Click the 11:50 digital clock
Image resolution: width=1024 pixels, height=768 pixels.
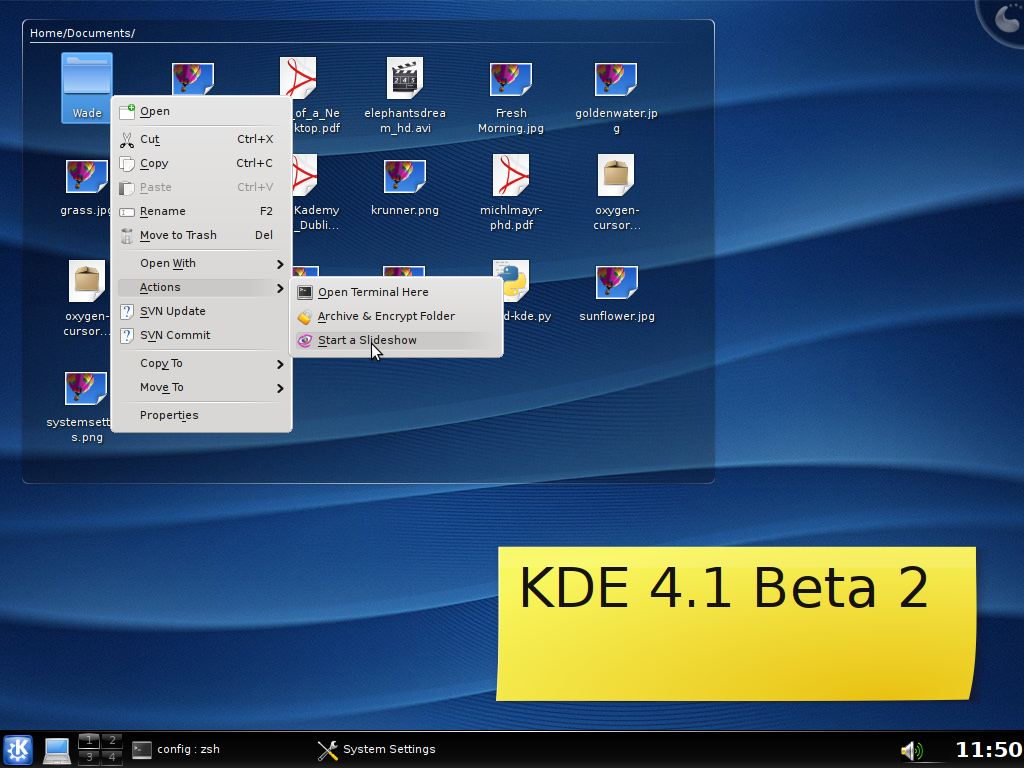point(989,750)
